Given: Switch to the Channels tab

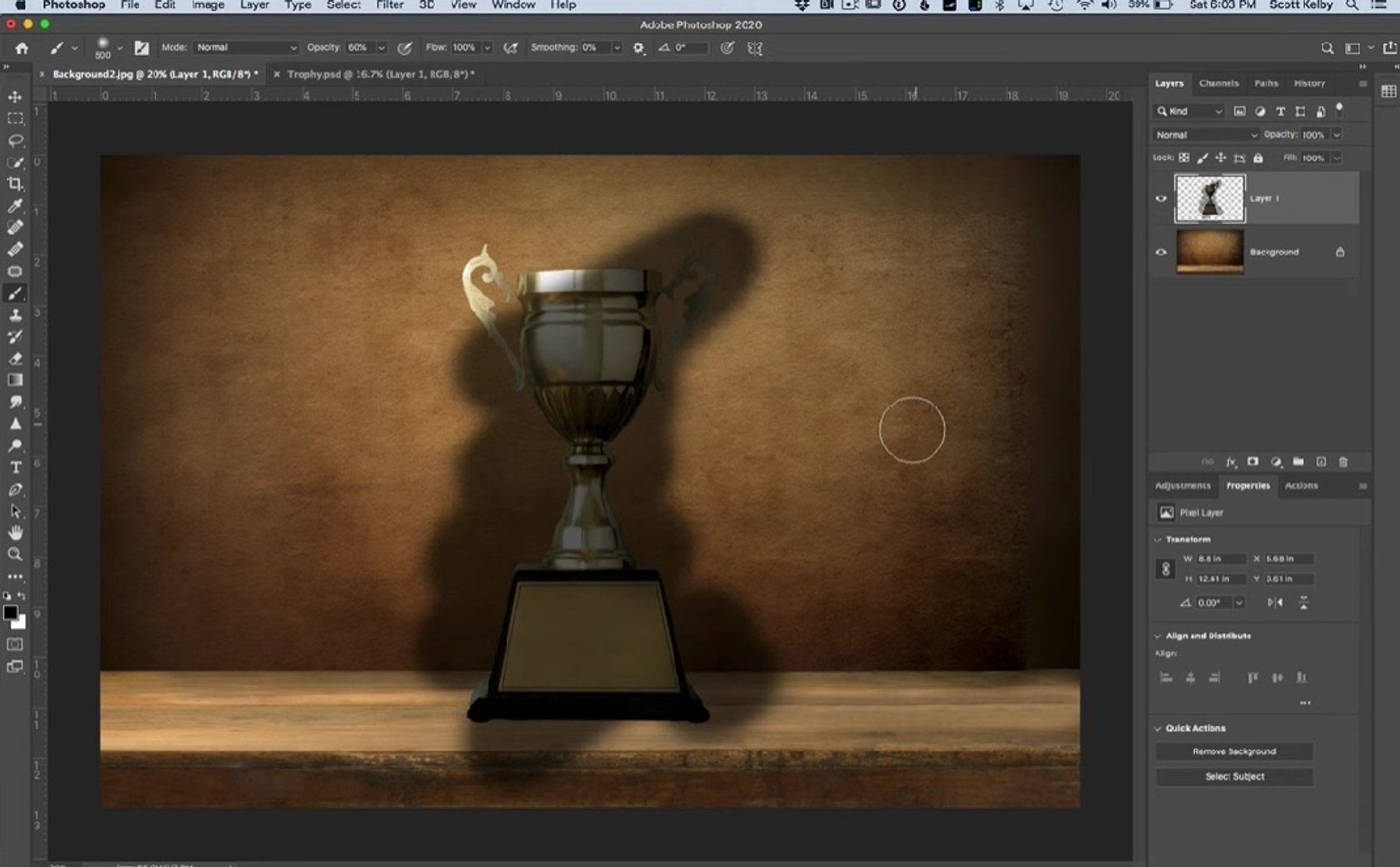Looking at the screenshot, I should coord(1218,83).
